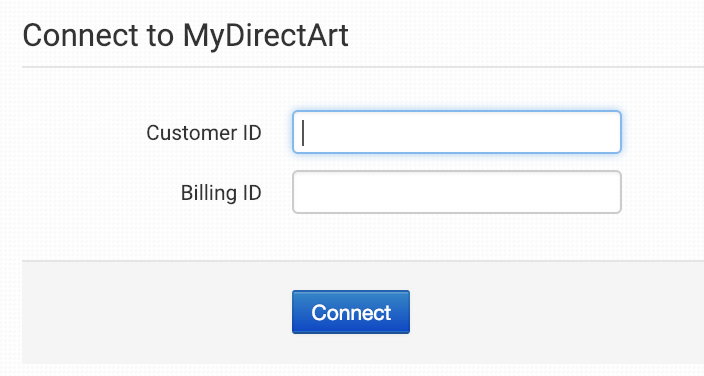Connect to MyDirectArt with the button
Screen dimensions: 704x376
[351, 312]
